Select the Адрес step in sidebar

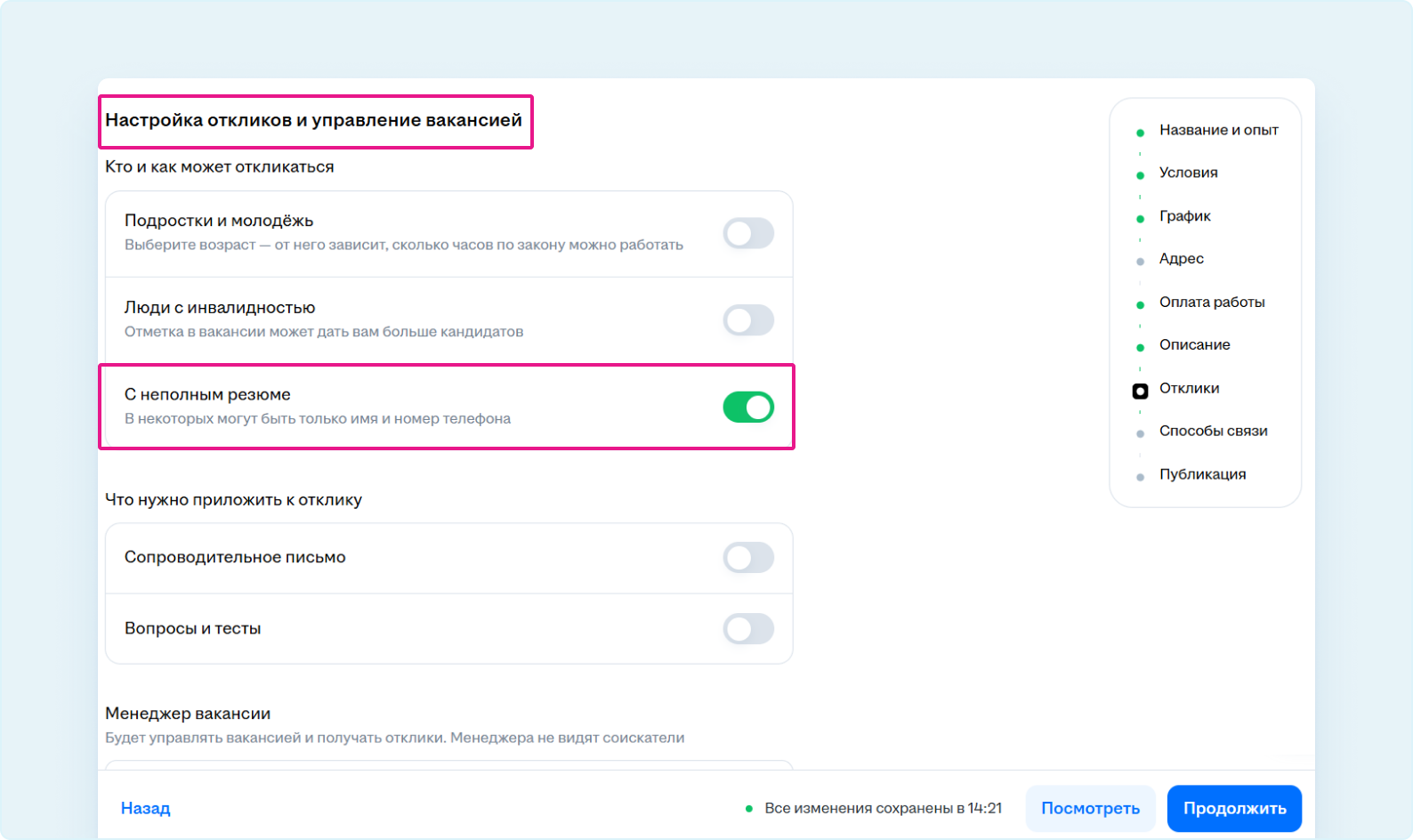(x=1181, y=259)
